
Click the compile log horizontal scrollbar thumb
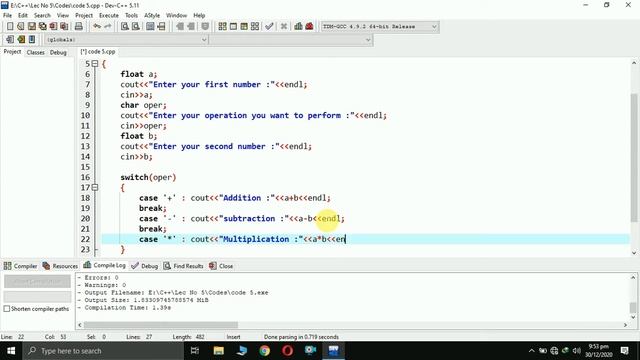160,325
